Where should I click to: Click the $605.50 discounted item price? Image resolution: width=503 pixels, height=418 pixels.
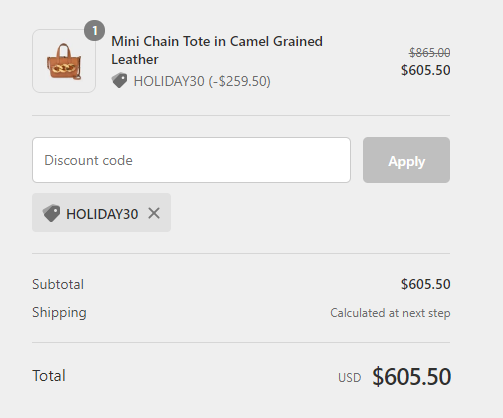click(x=426, y=70)
